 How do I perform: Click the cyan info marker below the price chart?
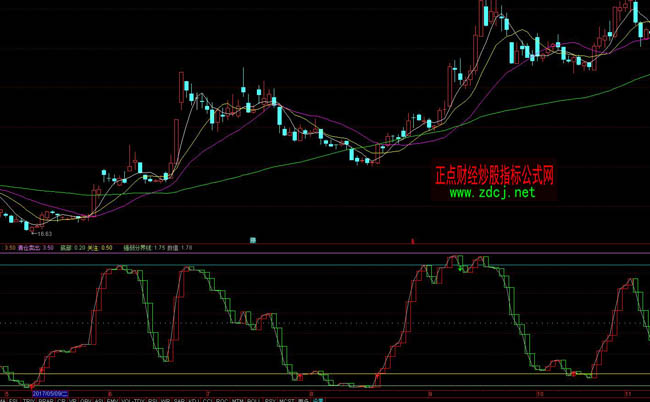pyautogui.click(x=254, y=240)
